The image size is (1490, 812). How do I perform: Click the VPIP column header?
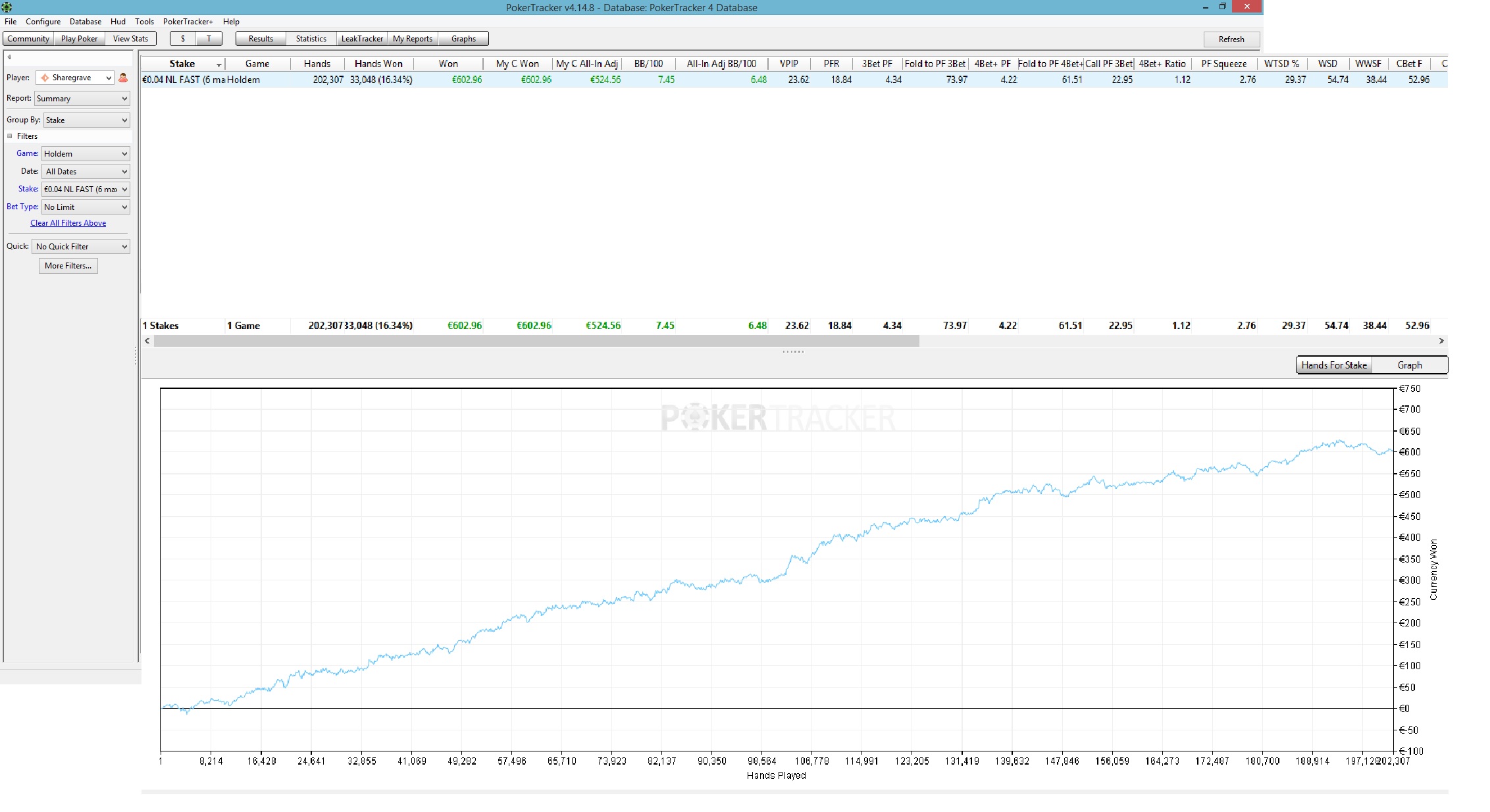pos(789,64)
